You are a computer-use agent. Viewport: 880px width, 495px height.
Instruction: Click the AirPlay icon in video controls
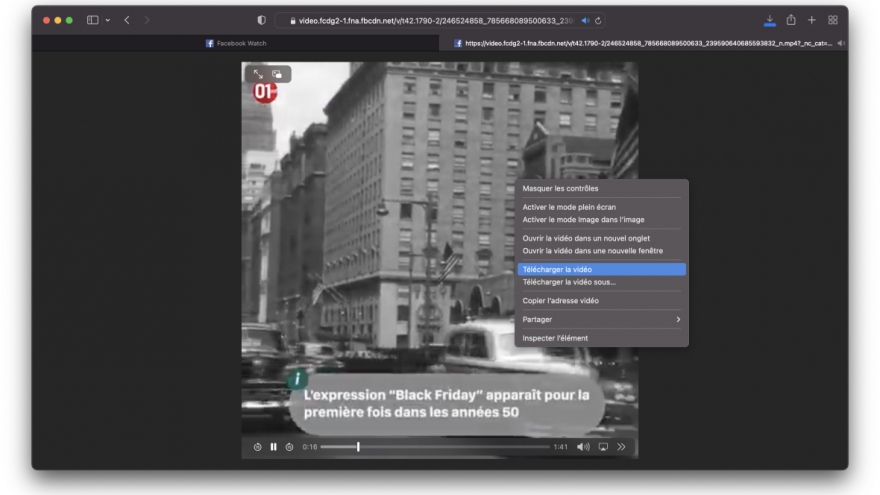coord(603,447)
